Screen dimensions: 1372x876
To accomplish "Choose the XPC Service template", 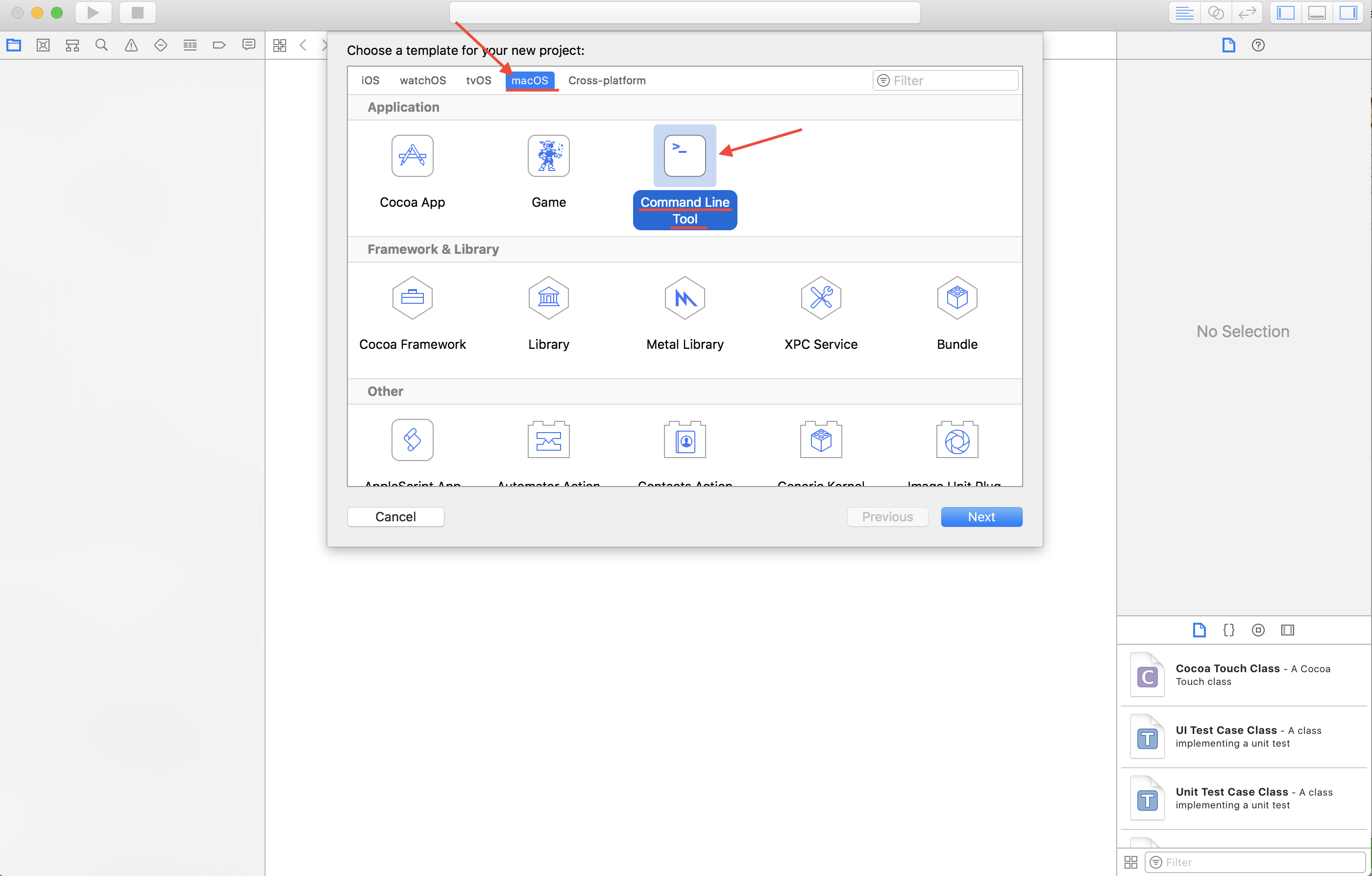I will pyautogui.click(x=821, y=314).
